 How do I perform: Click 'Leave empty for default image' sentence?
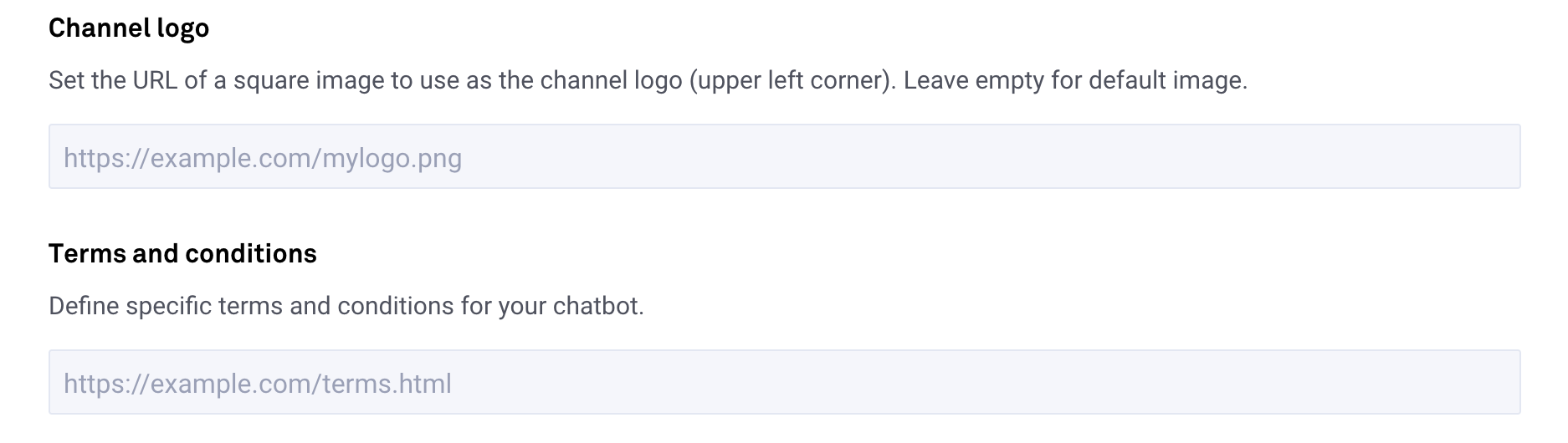[1075, 81]
